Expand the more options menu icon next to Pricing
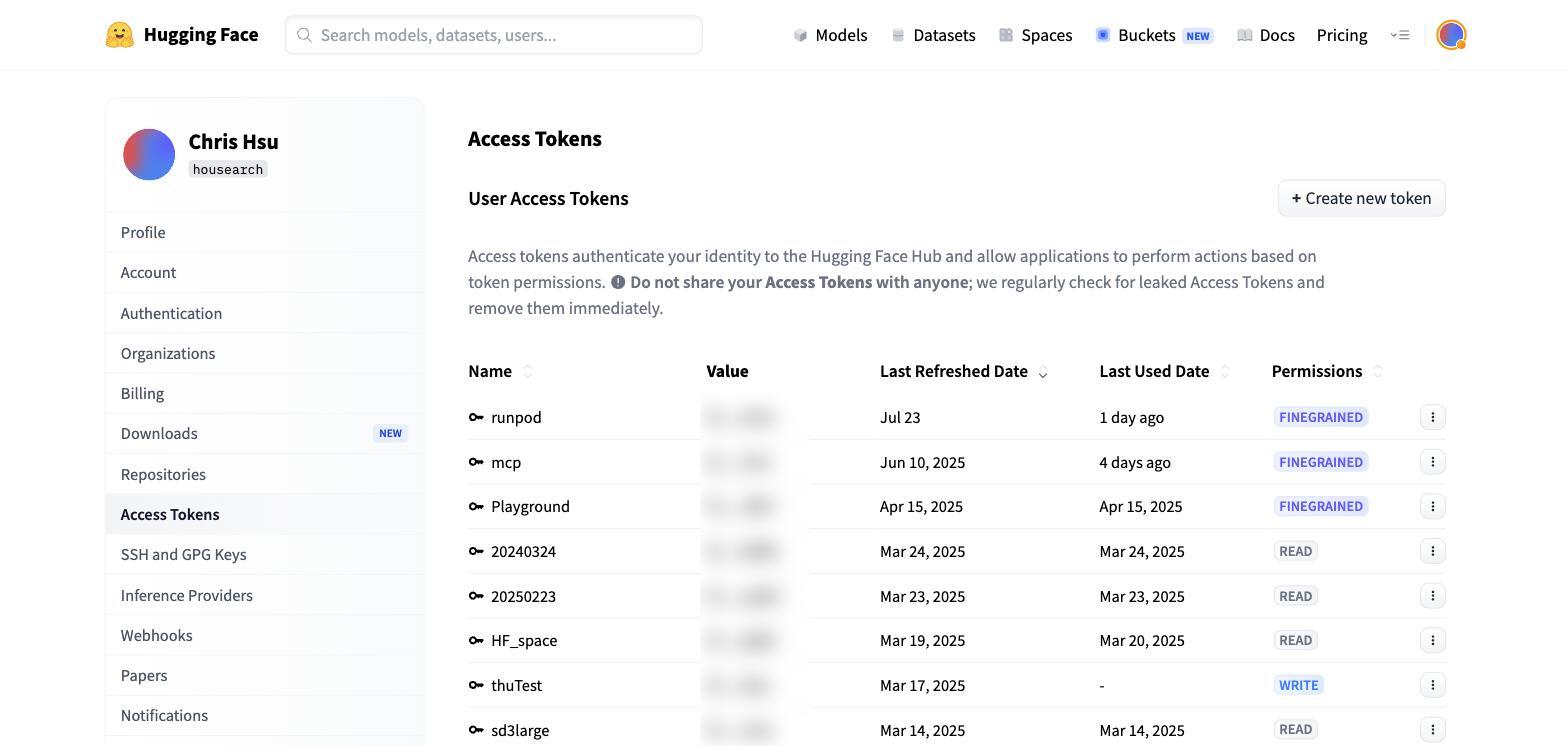The image size is (1568, 746). tap(1400, 35)
